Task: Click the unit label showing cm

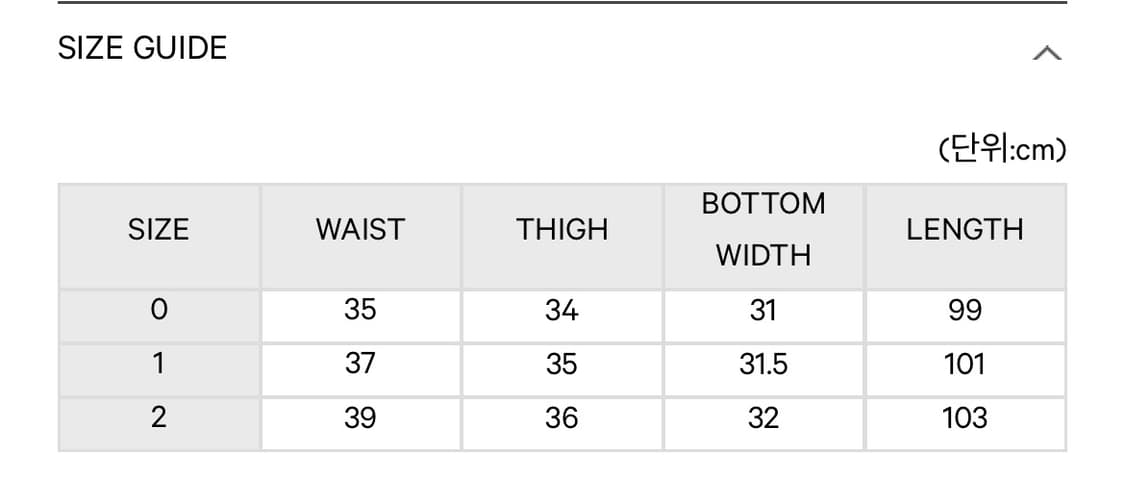Action: [1003, 150]
